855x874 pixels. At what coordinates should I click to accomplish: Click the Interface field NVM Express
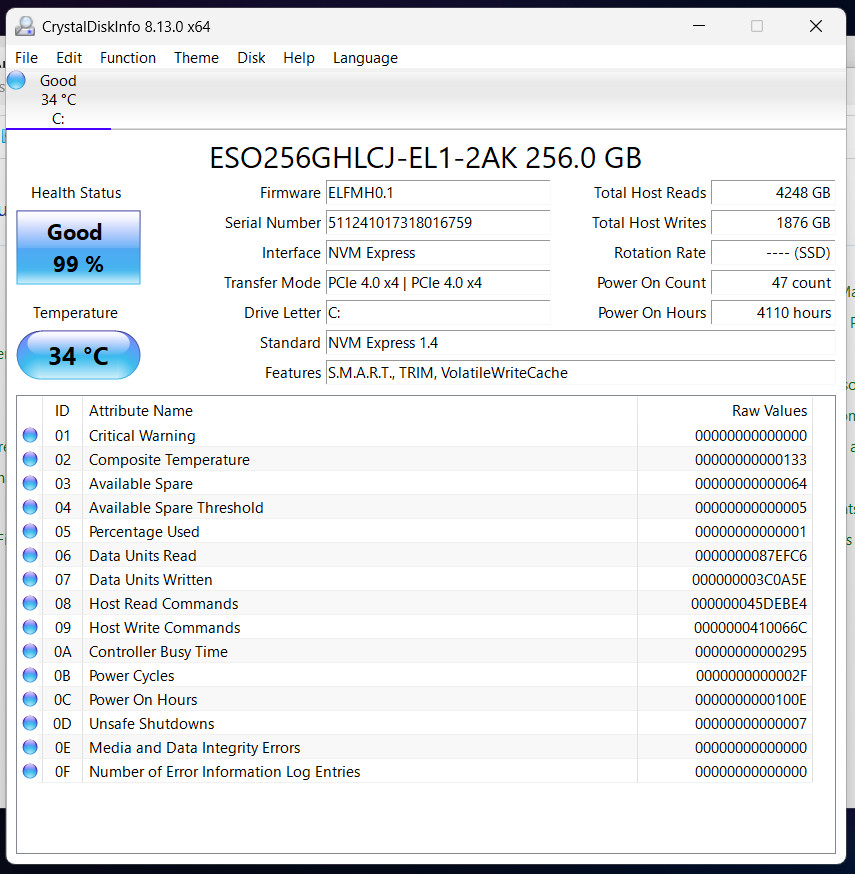point(438,253)
